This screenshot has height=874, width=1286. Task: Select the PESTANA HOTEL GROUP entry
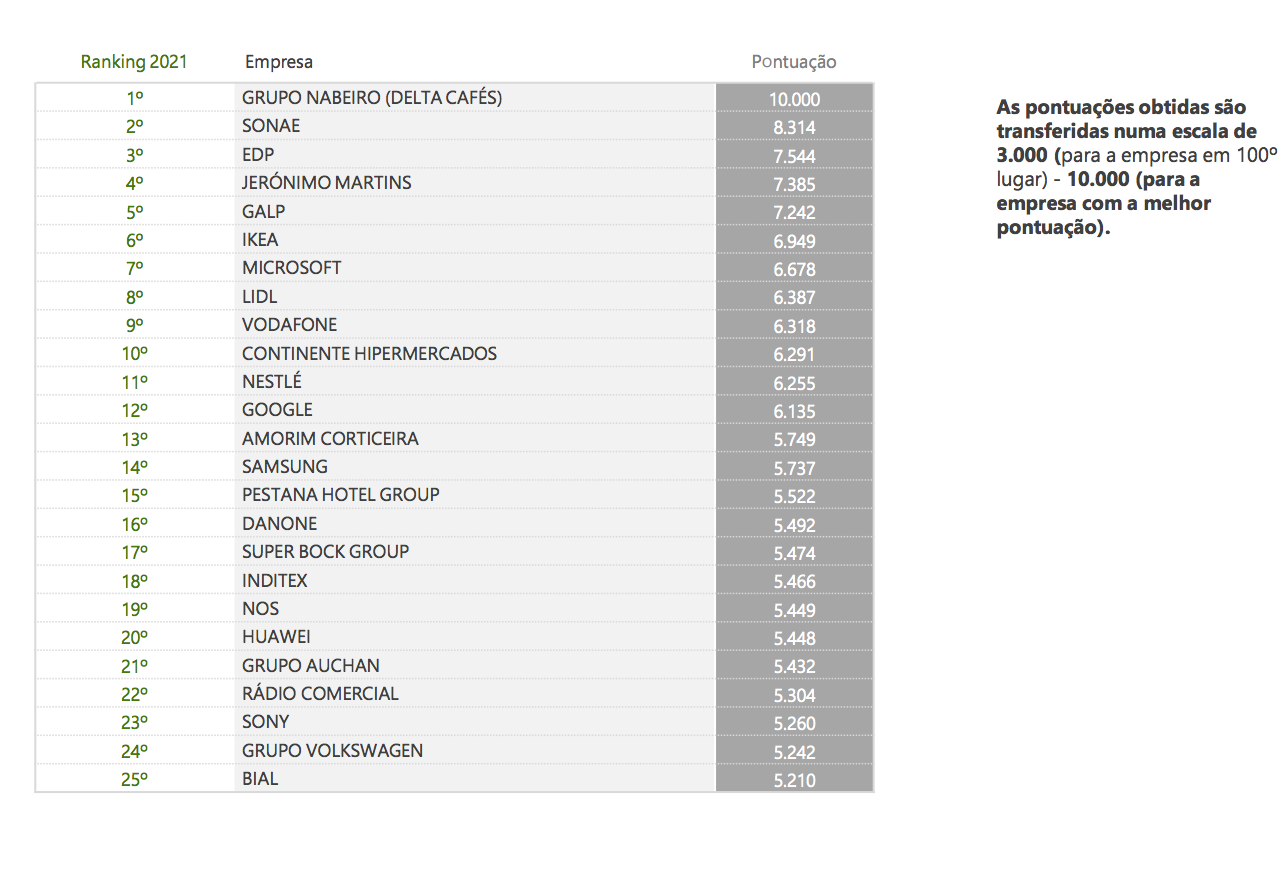[x=341, y=495]
